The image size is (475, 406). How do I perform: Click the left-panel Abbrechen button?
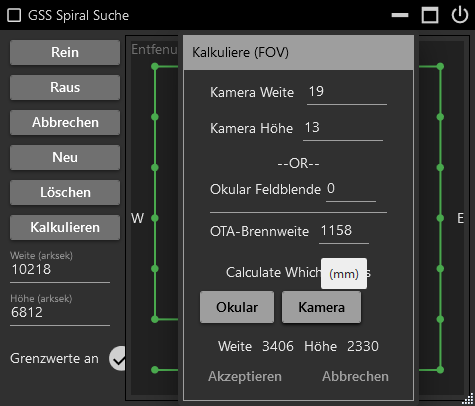[x=65, y=122]
